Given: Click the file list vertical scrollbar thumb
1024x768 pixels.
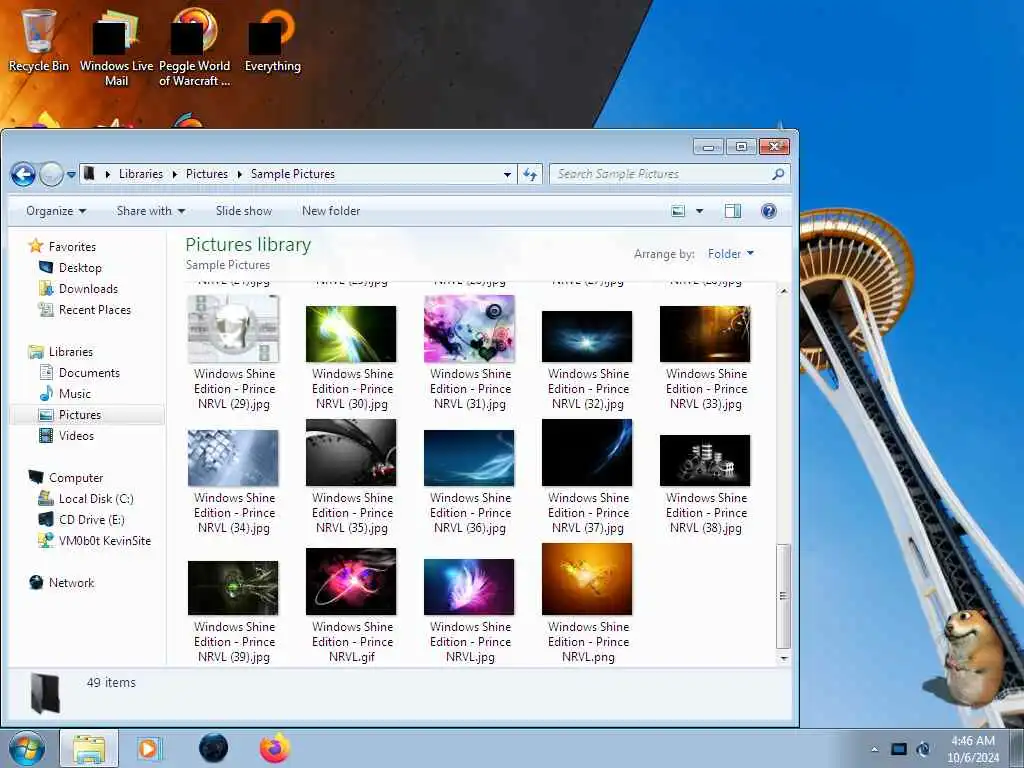Looking at the screenshot, I should (784, 596).
